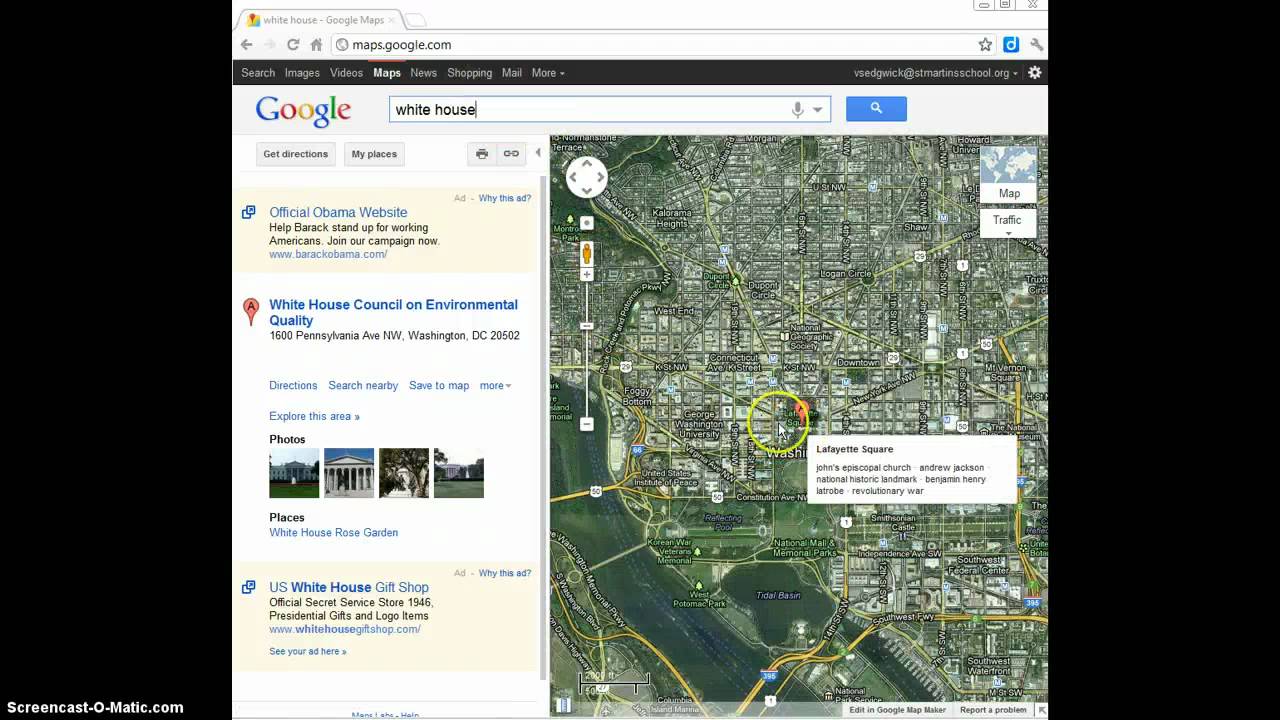Open White House Council on Environmental Quality
Screen dimensions: 1280x720
click(x=393, y=312)
